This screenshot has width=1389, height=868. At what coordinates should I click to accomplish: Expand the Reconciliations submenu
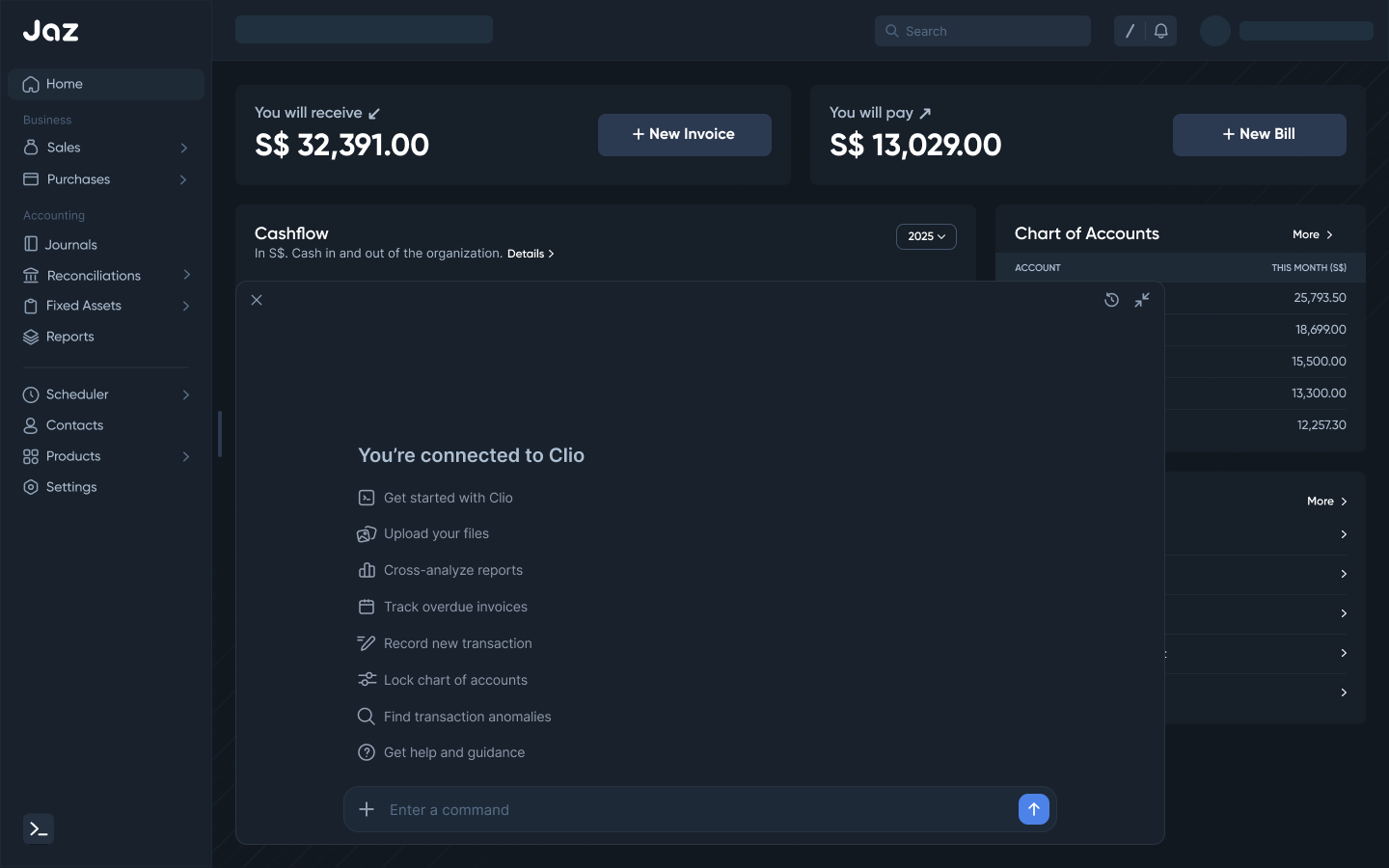tap(185, 276)
